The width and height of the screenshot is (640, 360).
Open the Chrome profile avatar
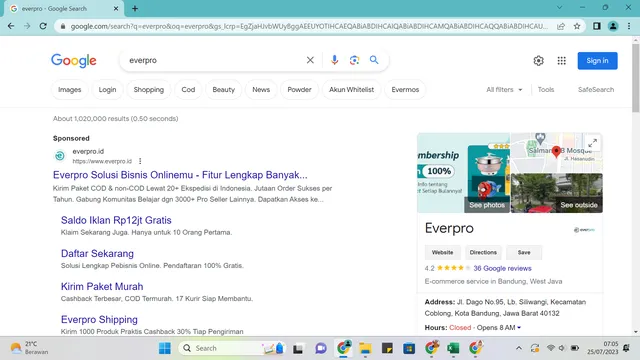pyautogui.click(x=613, y=26)
